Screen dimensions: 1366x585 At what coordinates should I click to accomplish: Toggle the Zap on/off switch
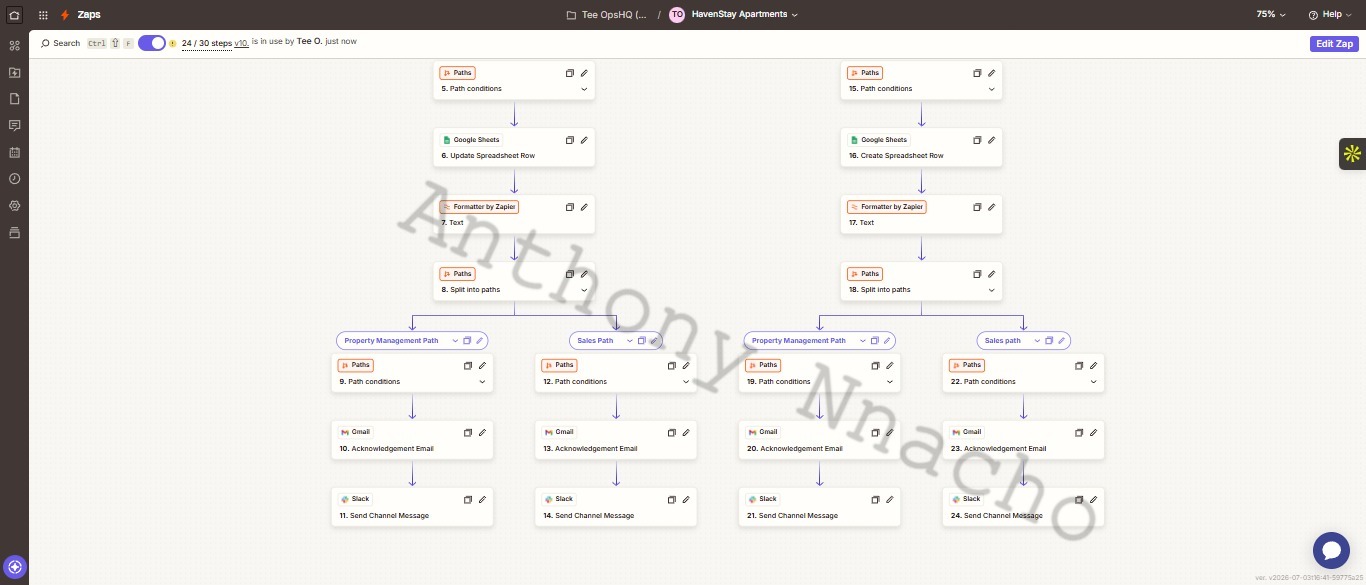(x=152, y=43)
